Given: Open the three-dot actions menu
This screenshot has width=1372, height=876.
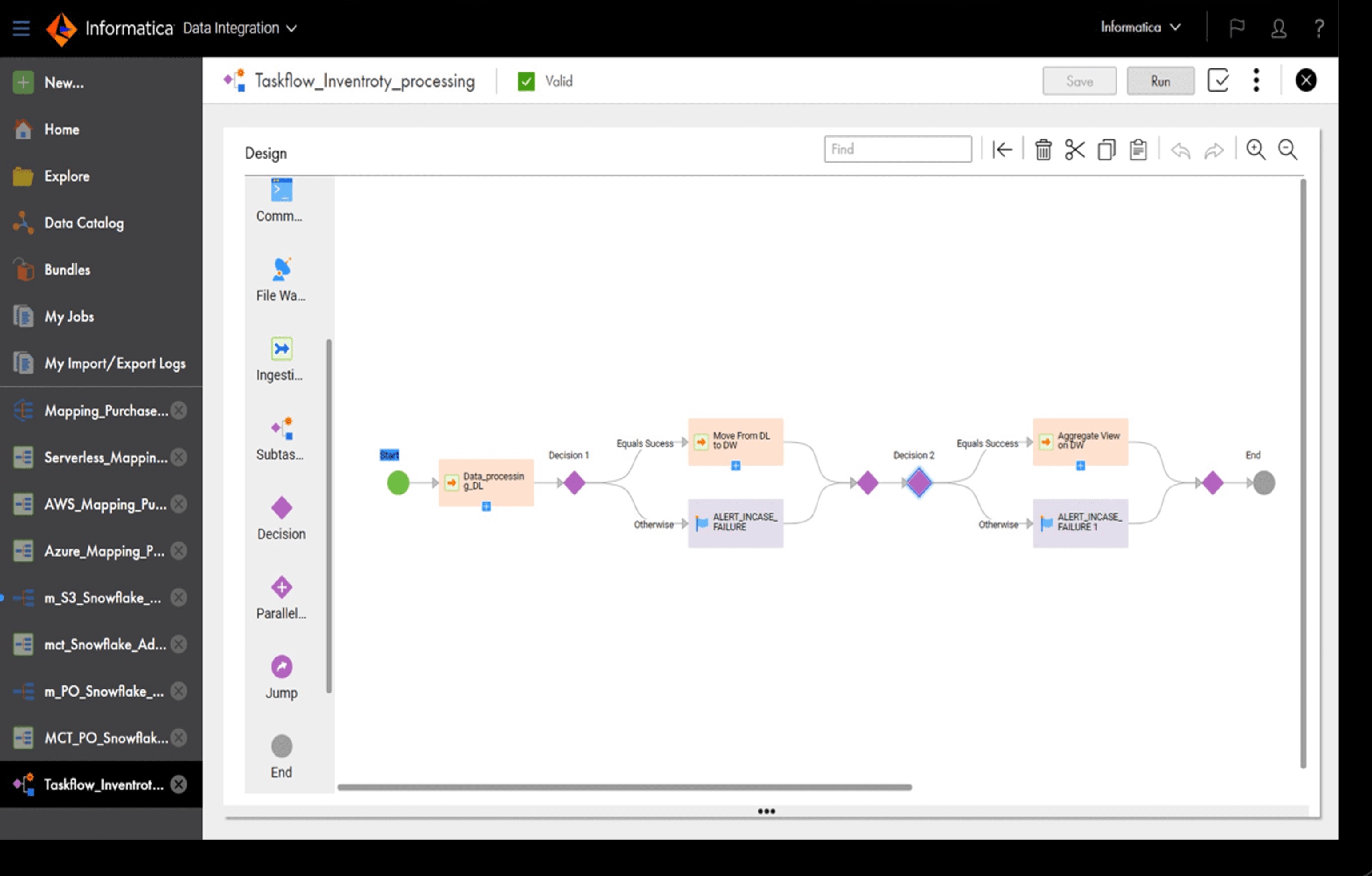Looking at the screenshot, I should pos(1256,80).
